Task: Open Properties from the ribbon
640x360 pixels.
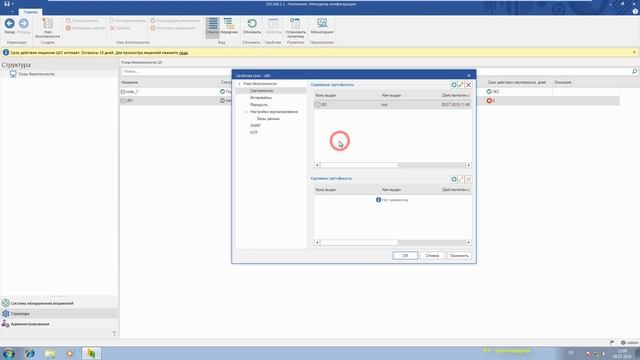Action: click(x=273, y=26)
